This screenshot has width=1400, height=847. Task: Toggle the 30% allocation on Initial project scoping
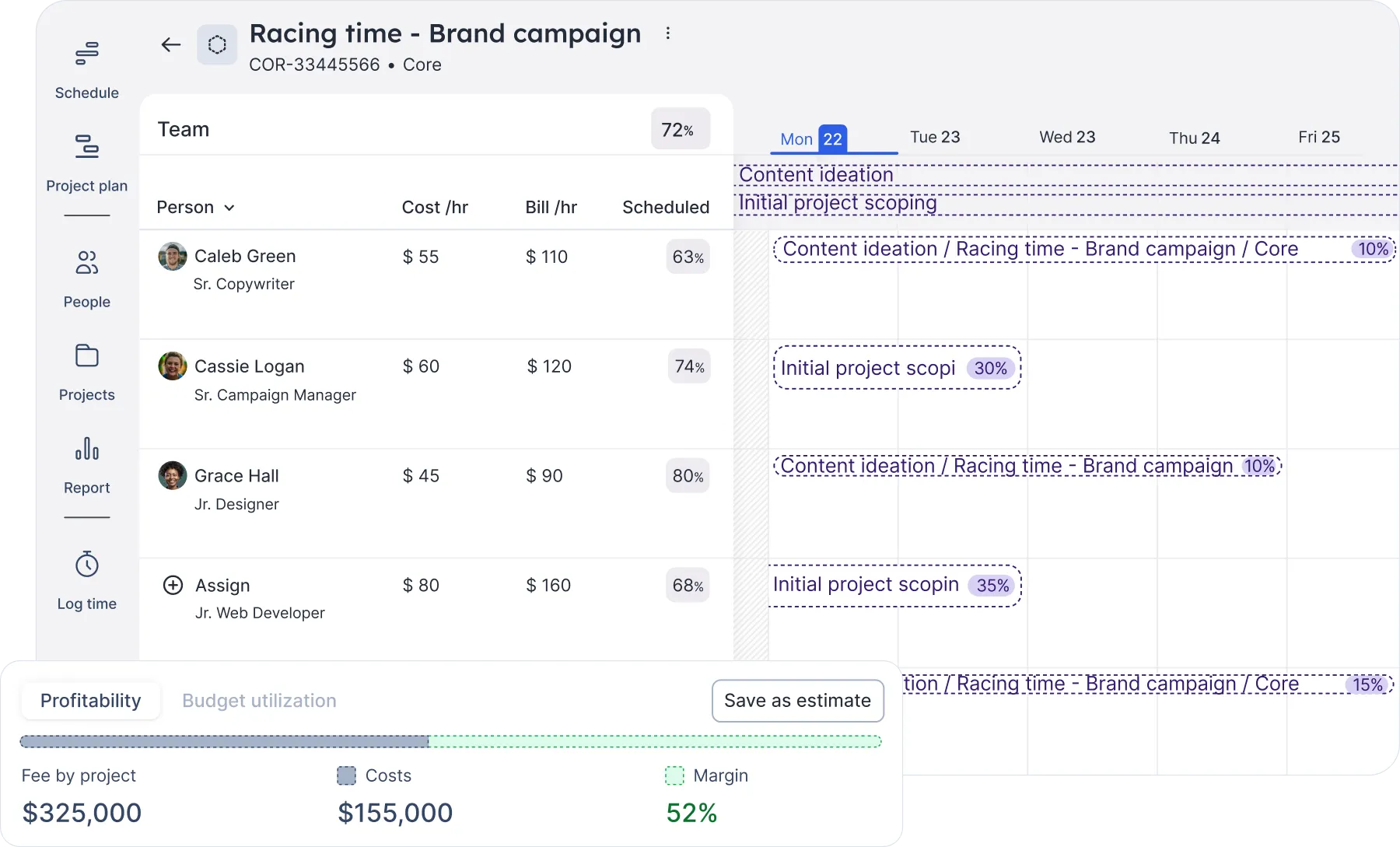coord(990,368)
